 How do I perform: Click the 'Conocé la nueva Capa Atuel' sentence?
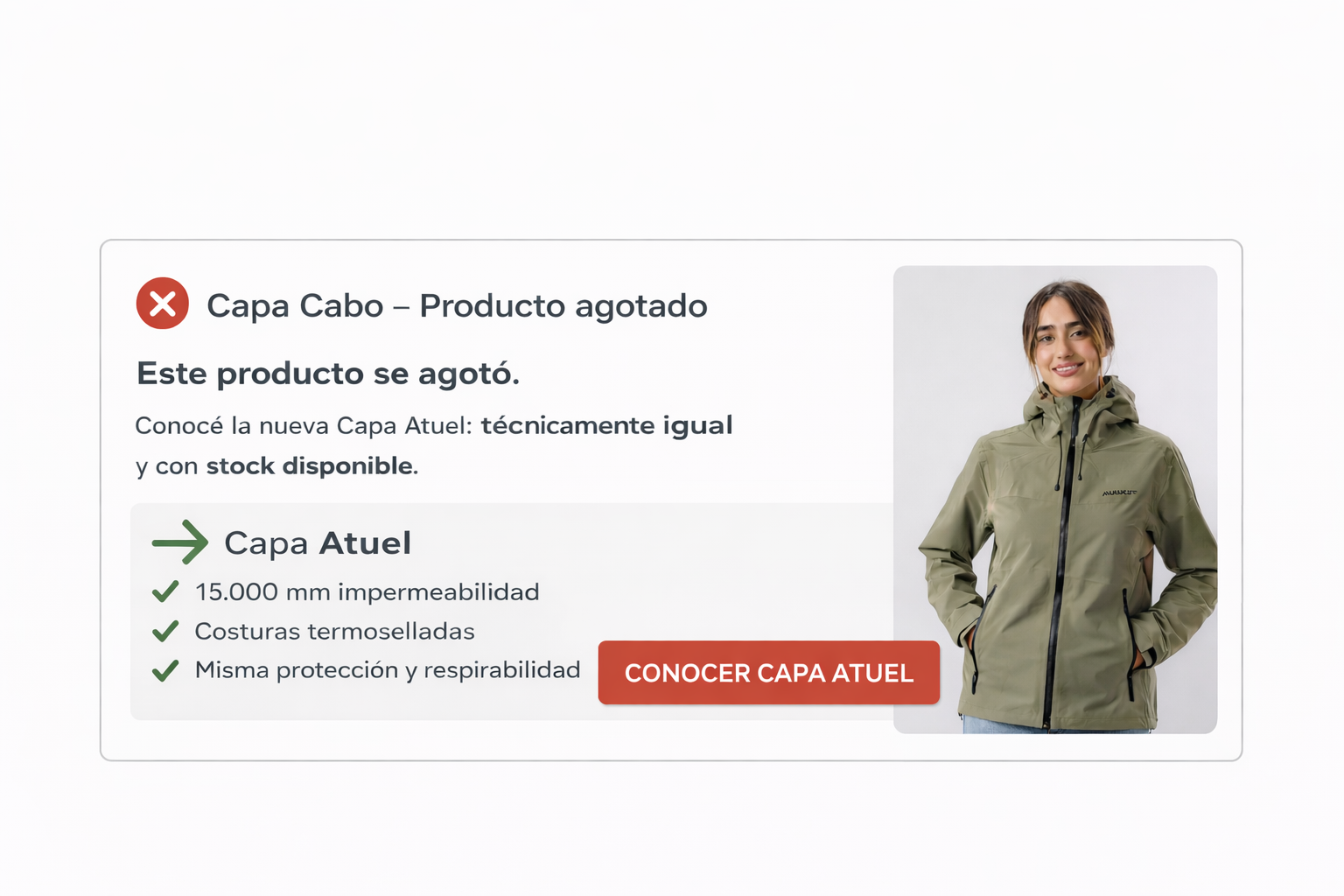click(304, 426)
